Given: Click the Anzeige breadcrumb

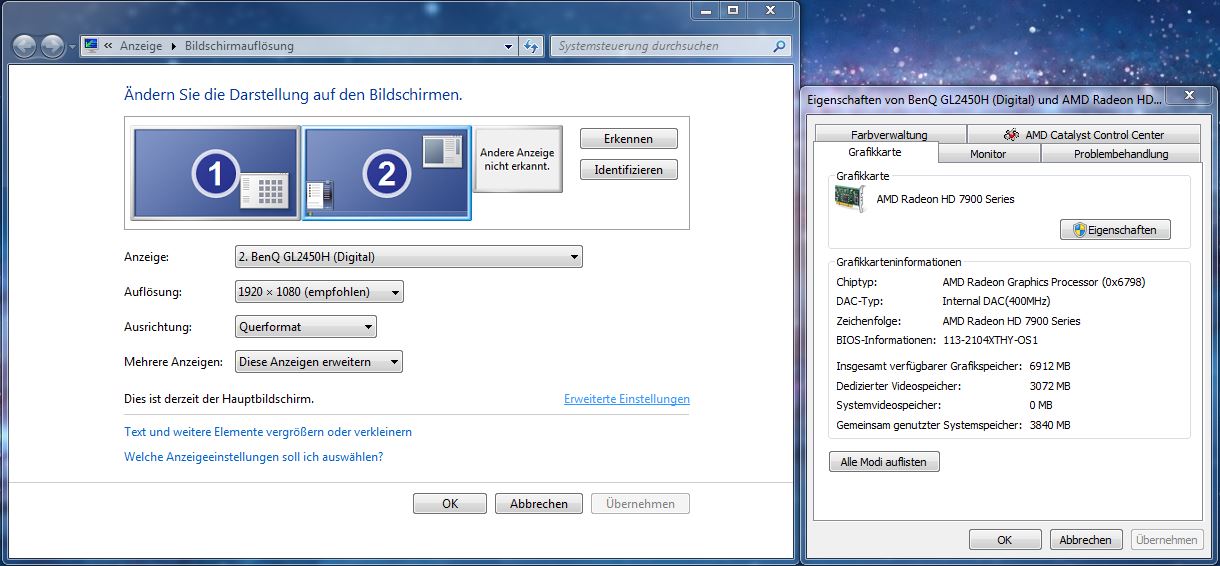Looking at the screenshot, I should 141,46.
